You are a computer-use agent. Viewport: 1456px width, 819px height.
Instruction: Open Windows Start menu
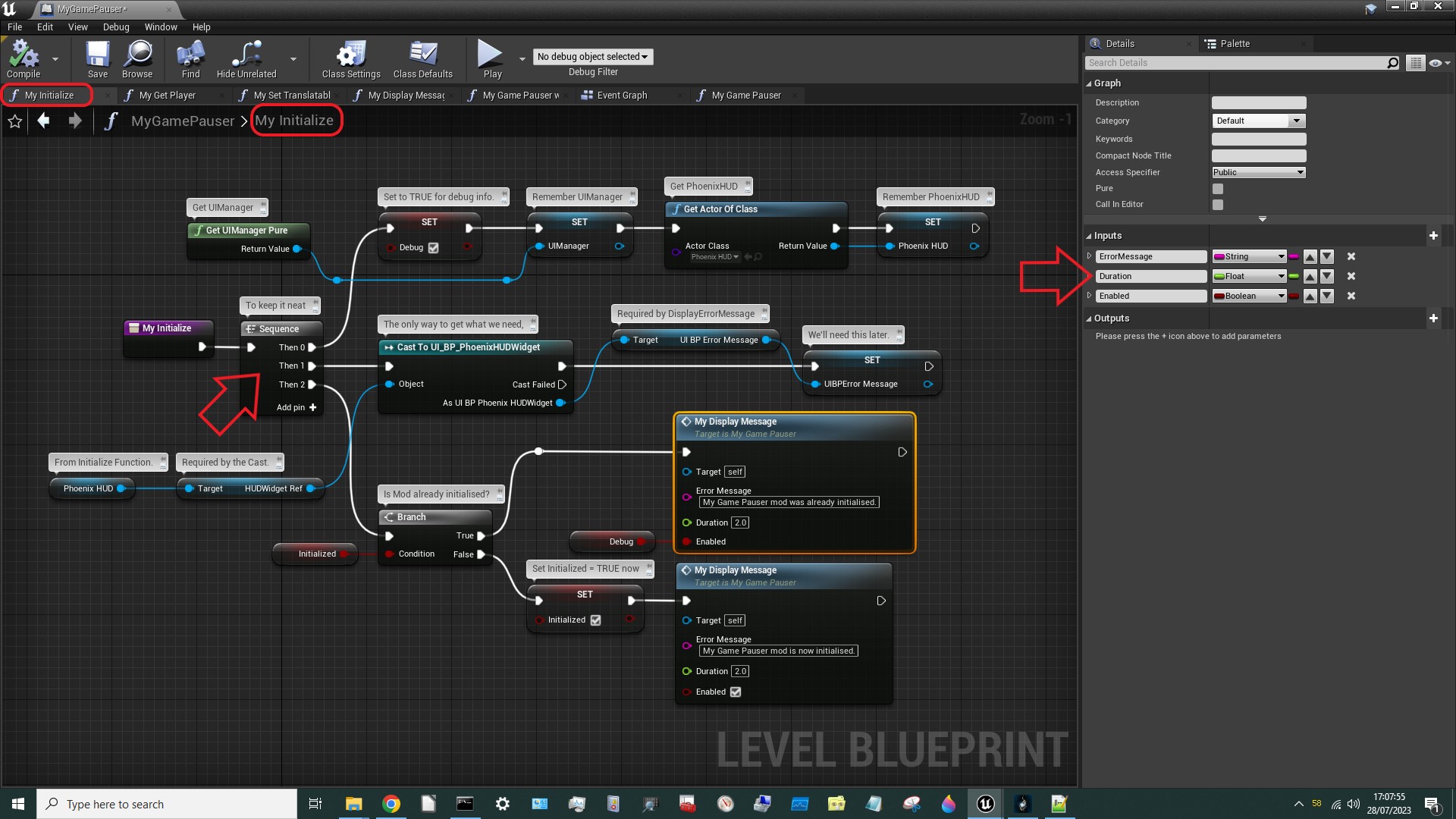click(x=18, y=804)
